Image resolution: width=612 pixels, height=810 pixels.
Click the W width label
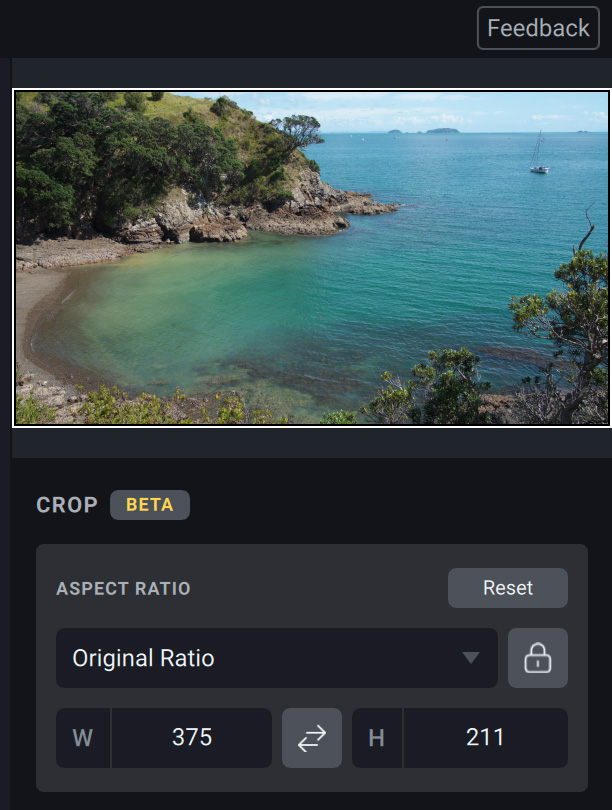[83, 738]
